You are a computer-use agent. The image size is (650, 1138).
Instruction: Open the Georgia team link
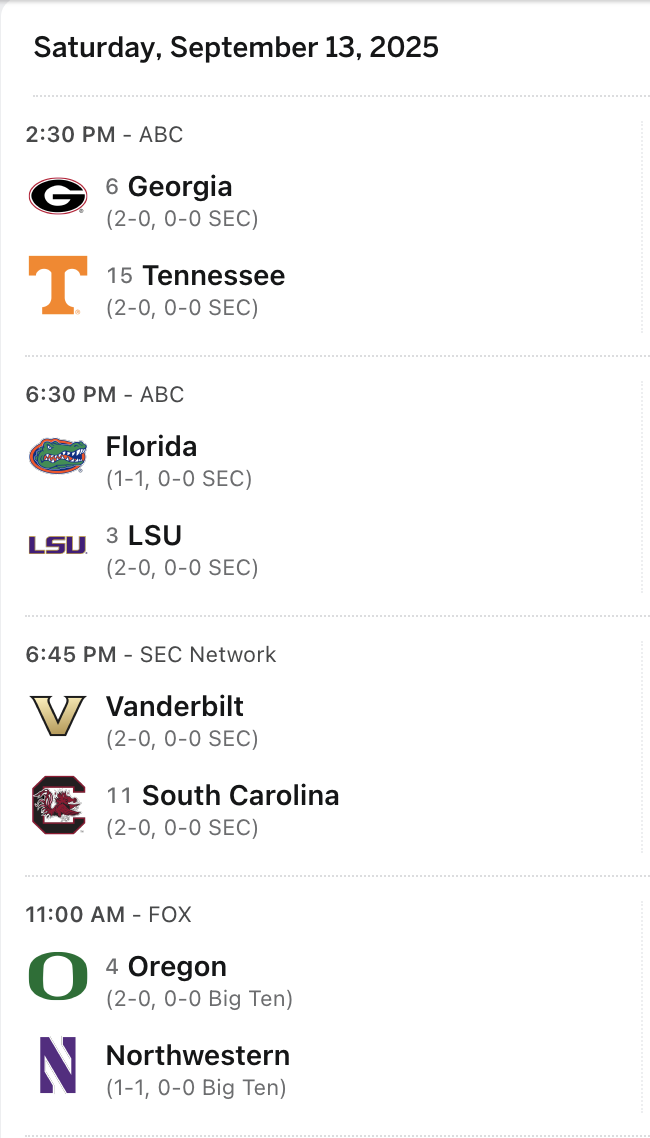tap(180, 187)
